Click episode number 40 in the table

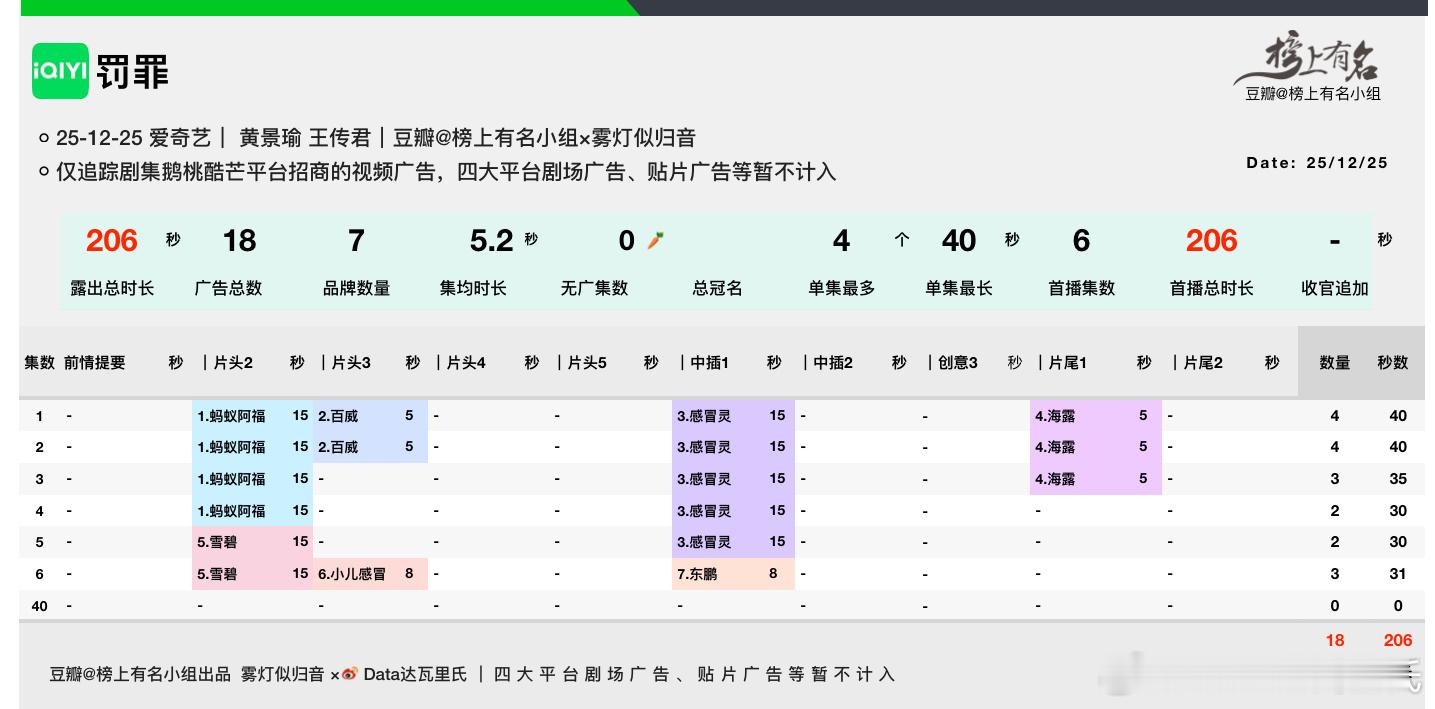[40, 606]
